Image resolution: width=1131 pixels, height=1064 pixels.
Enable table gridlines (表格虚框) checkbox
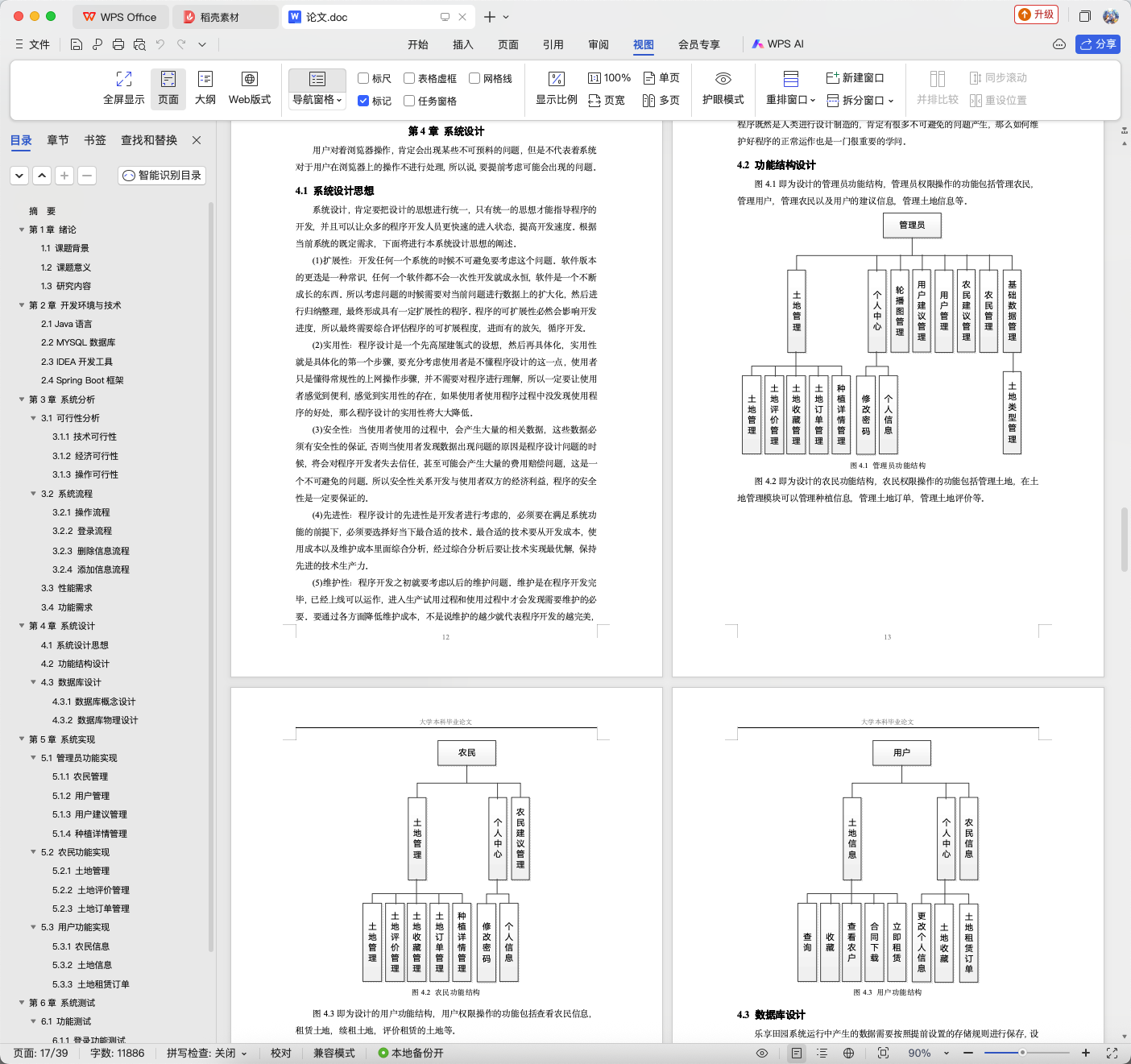click(409, 78)
